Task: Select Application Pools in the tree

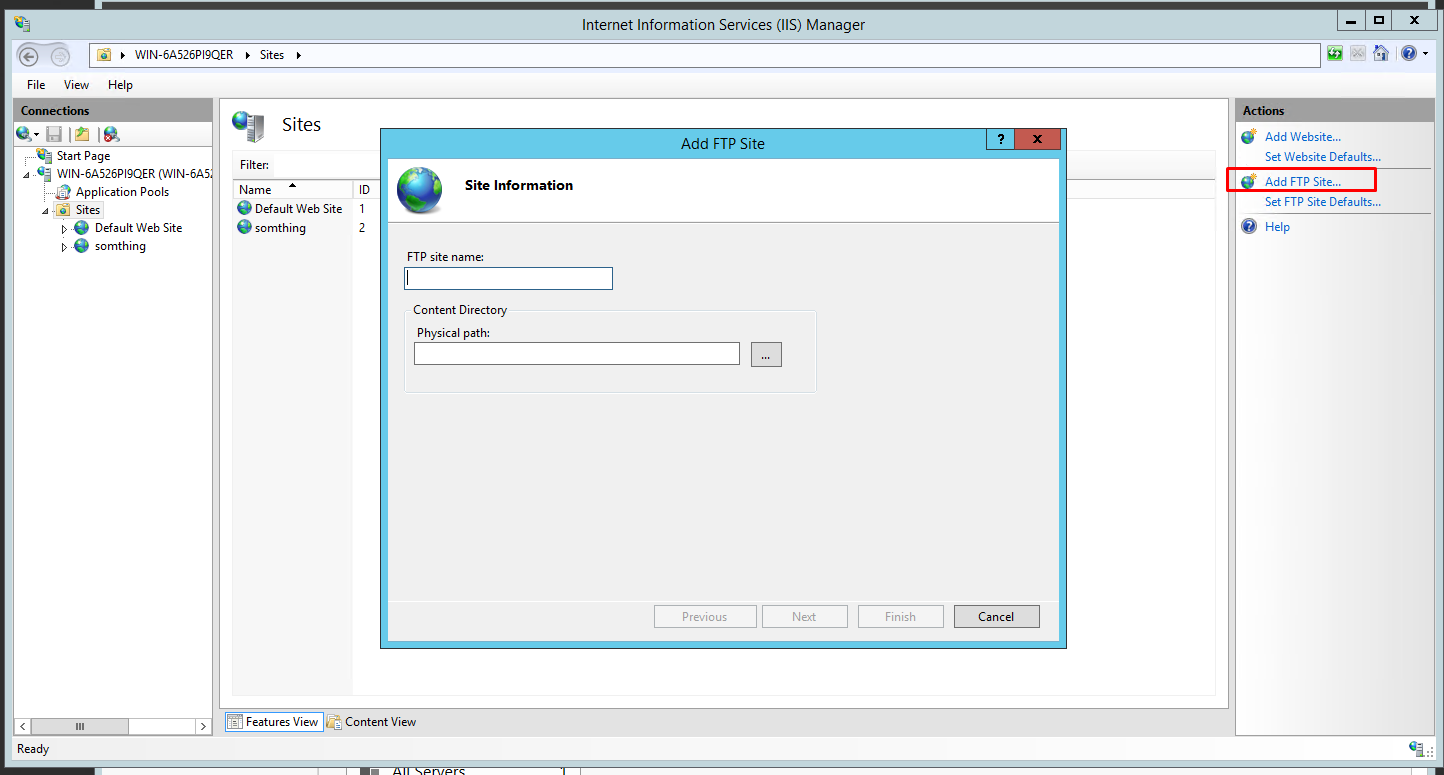Action: click(x=122, y=192)
